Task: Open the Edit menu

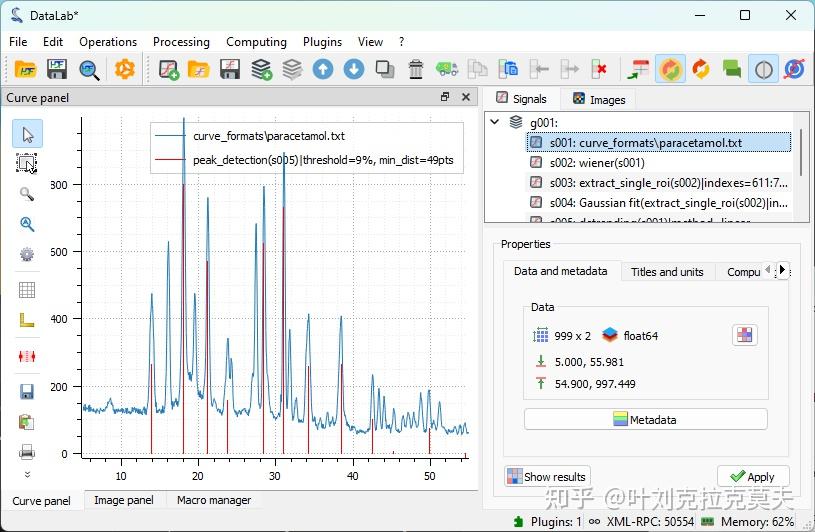Action: (x=52, y=42)
